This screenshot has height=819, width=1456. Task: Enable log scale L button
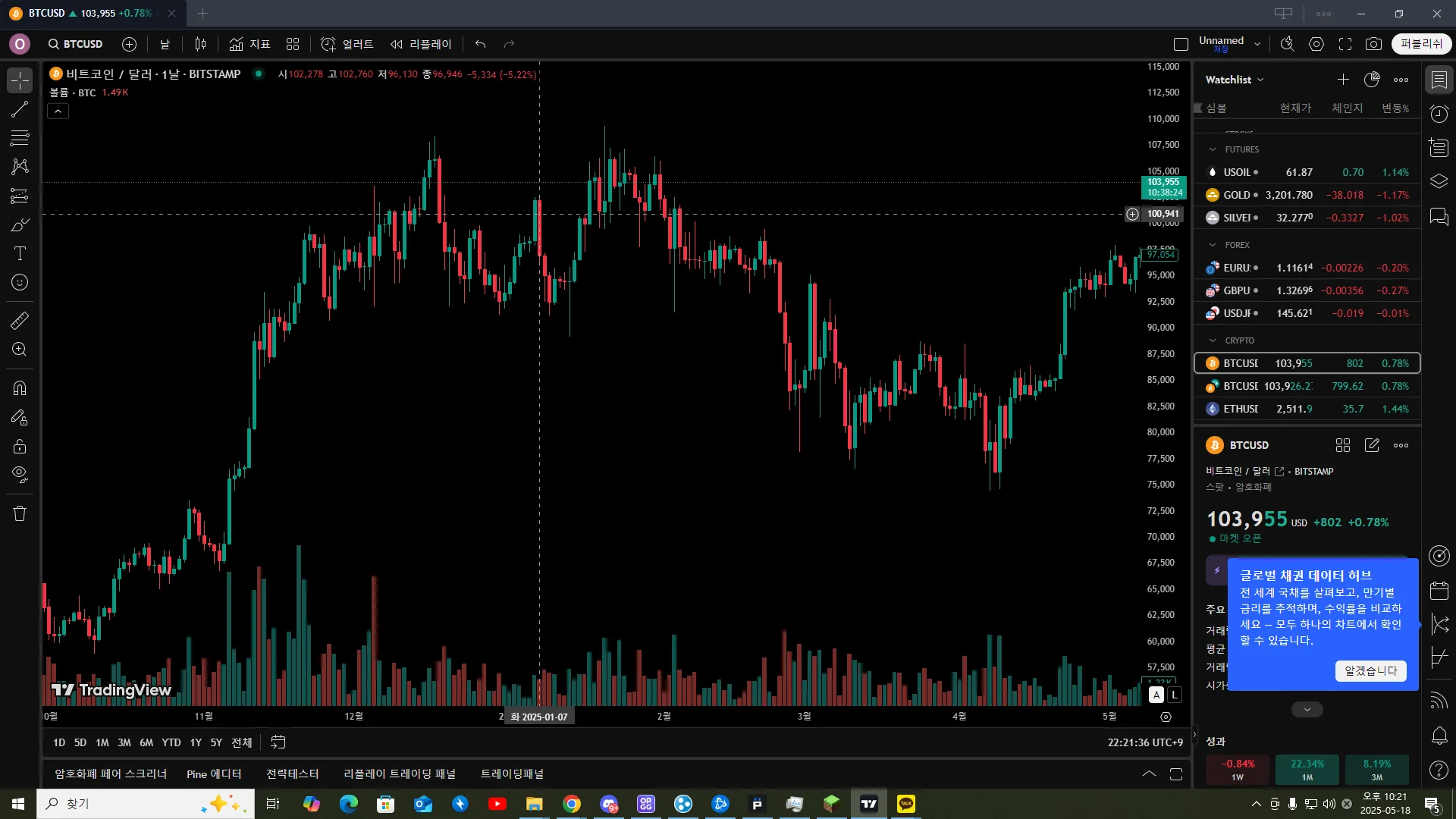coord(1174,695)
